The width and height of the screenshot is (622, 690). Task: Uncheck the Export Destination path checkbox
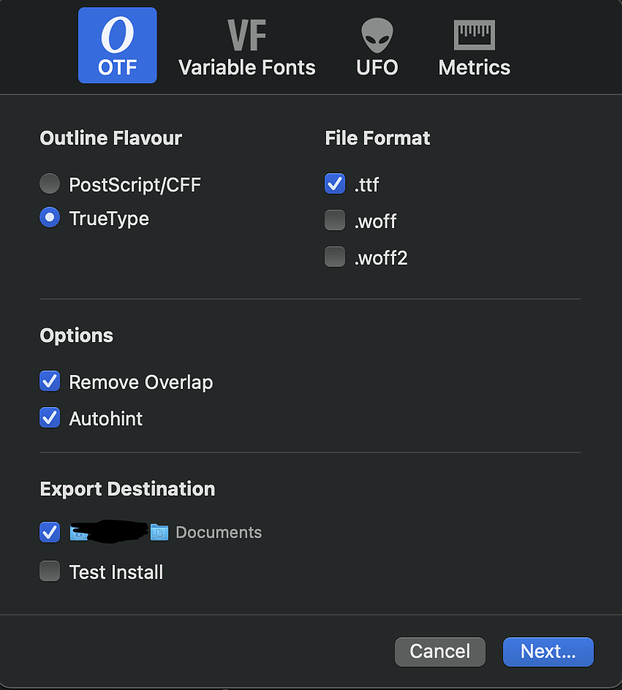click(50, 532)
